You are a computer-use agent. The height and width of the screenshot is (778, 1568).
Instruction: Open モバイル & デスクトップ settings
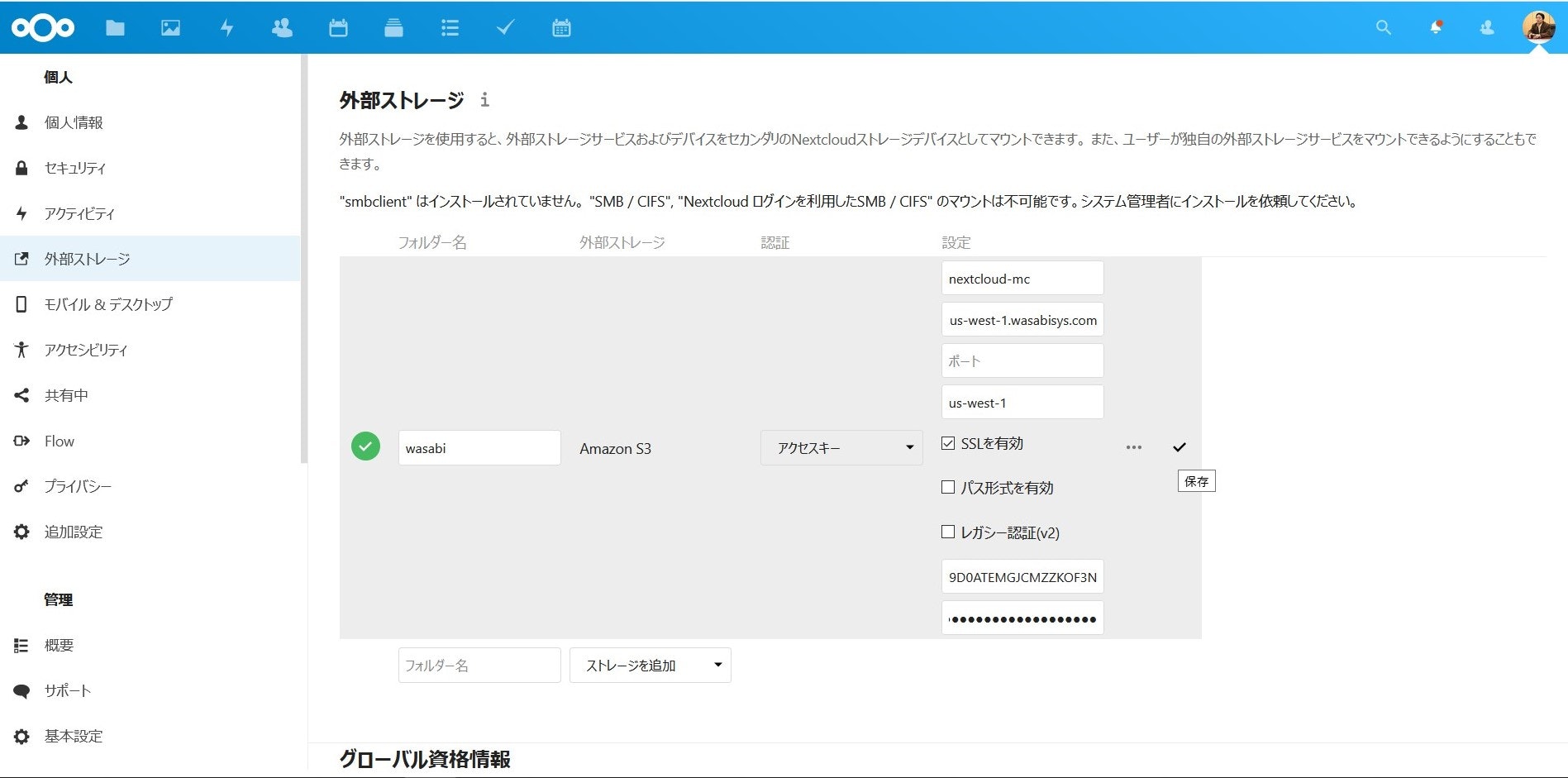(x=150, y=304)
